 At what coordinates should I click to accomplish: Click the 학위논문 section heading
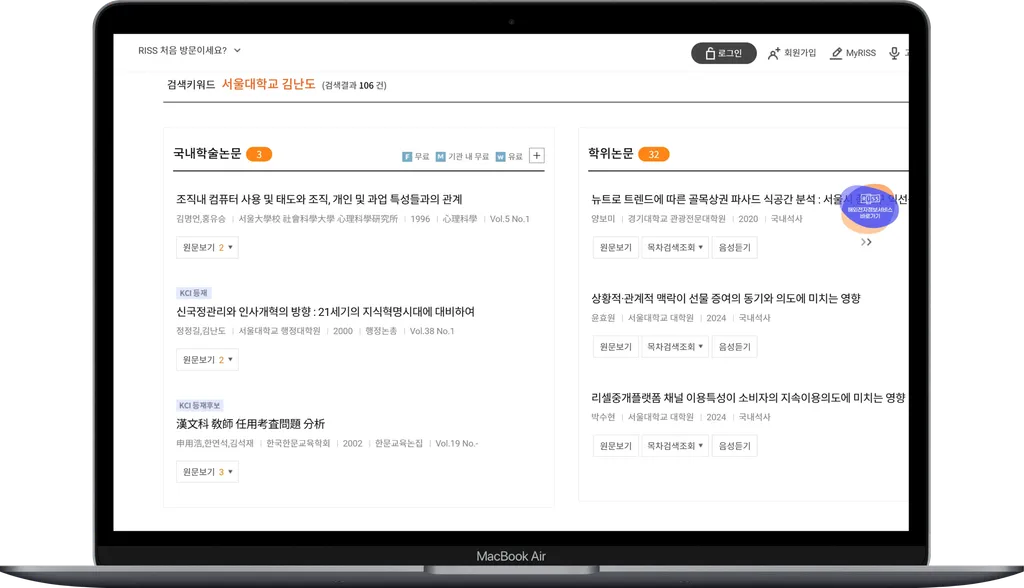(x=611, y=154)
